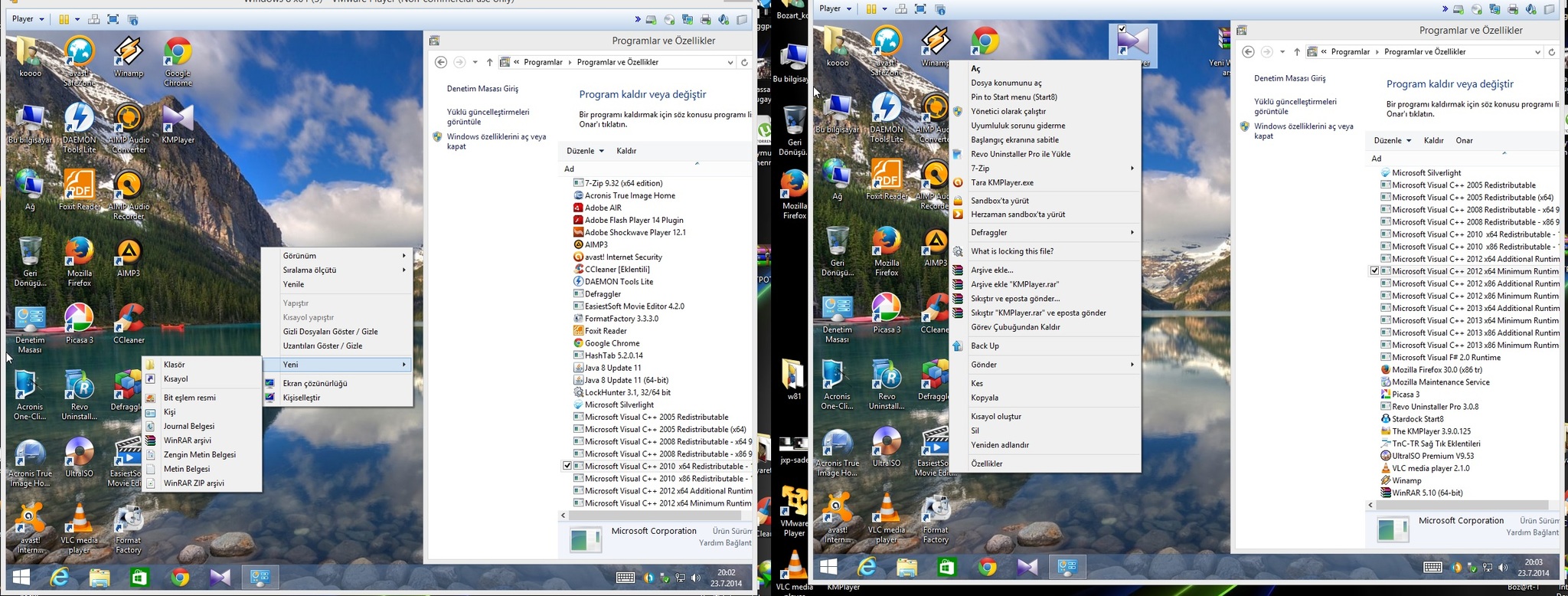Select Adobe Flash Player 14 Plugin entry
The width and height of the screenshot is (1568, 596).
633,220
